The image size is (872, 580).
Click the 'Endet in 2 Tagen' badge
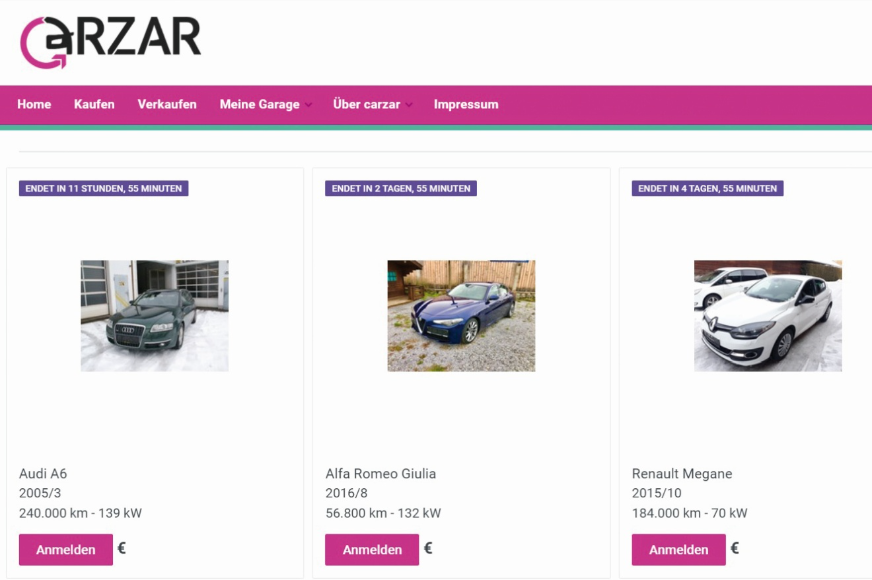[x=401, y=189]
